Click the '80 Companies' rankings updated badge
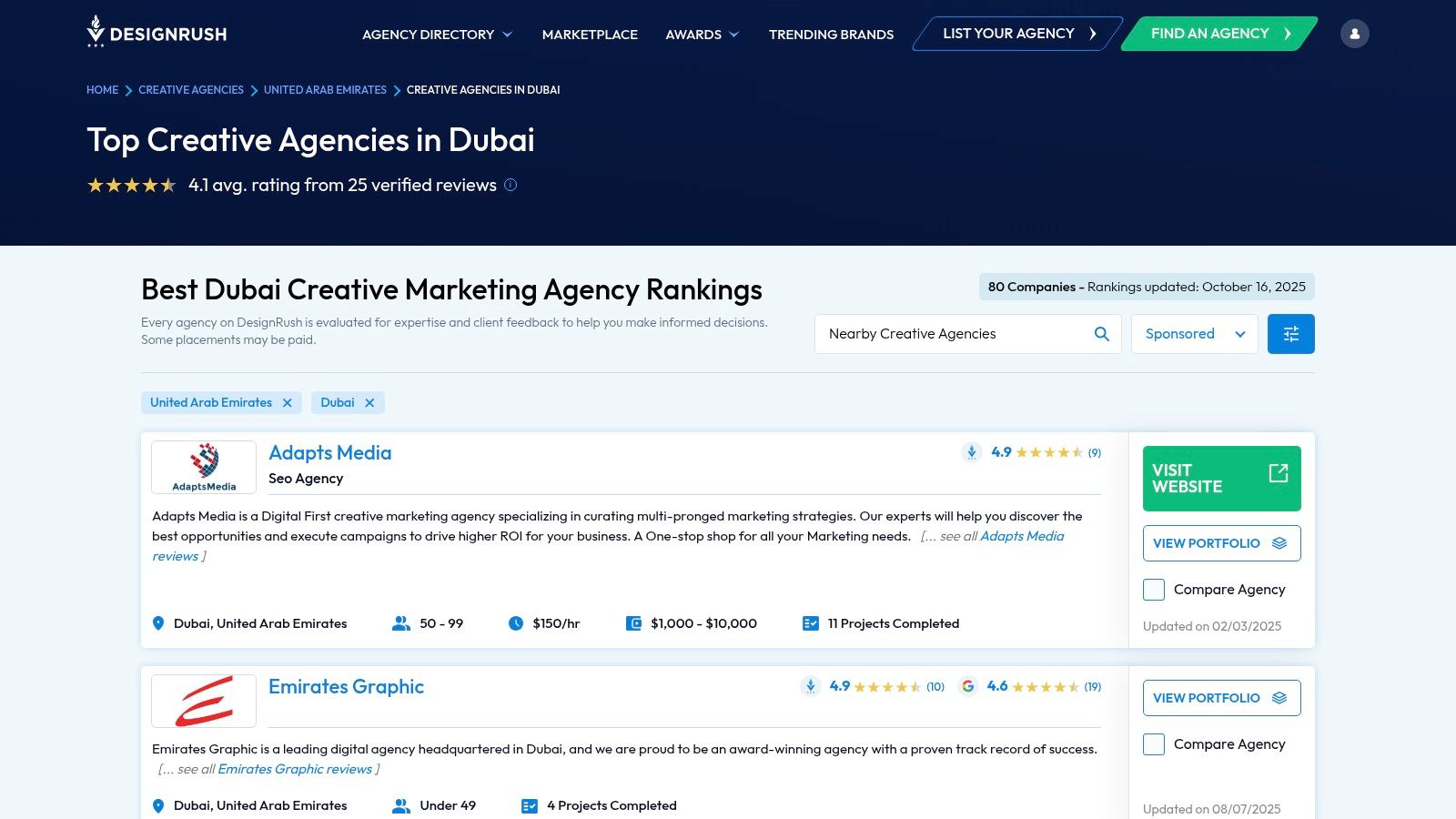This screenshot has width=1456, height=819. (x=1147, y=287)
